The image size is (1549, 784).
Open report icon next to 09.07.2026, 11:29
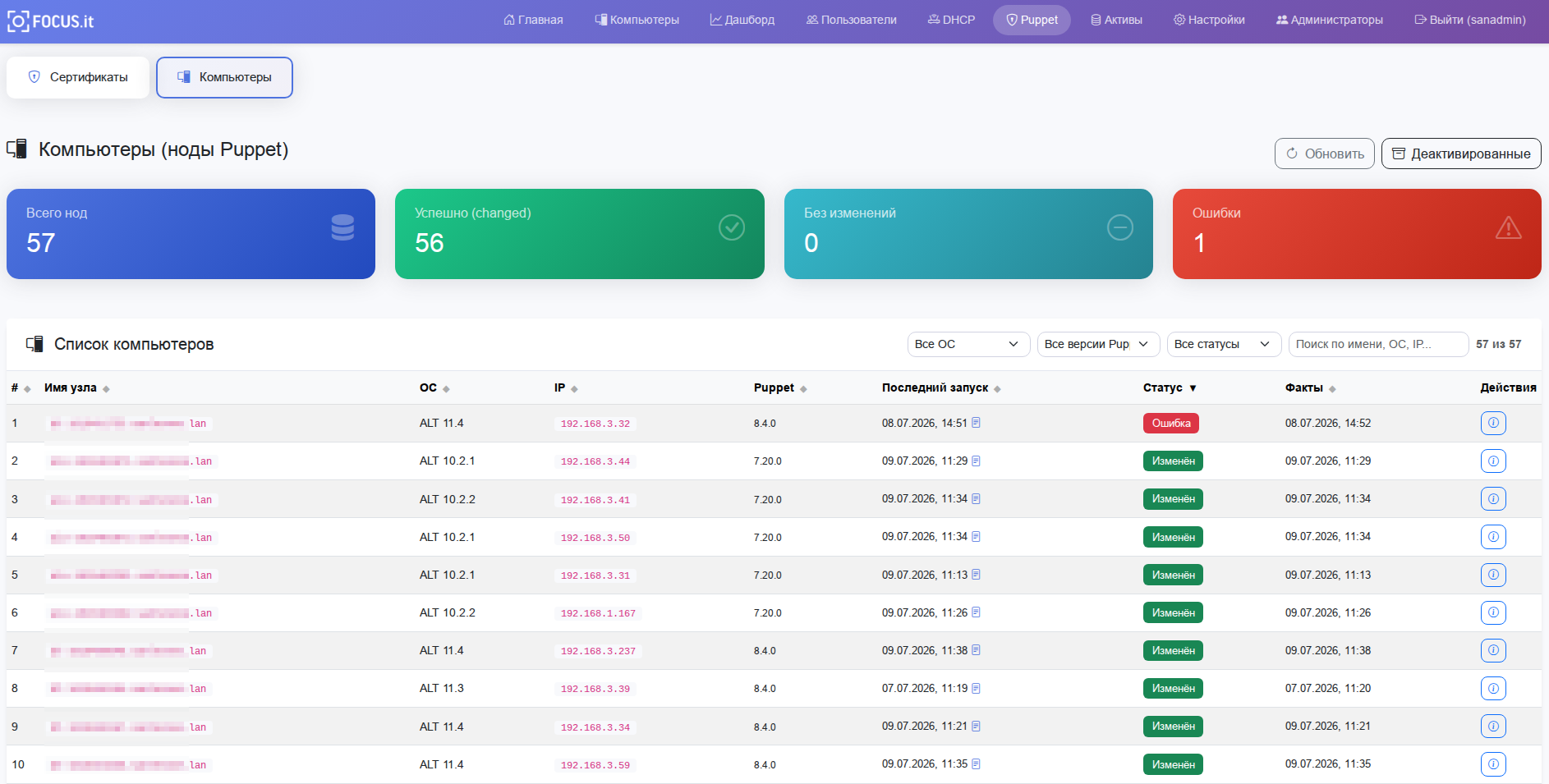[x=976, y=461]
